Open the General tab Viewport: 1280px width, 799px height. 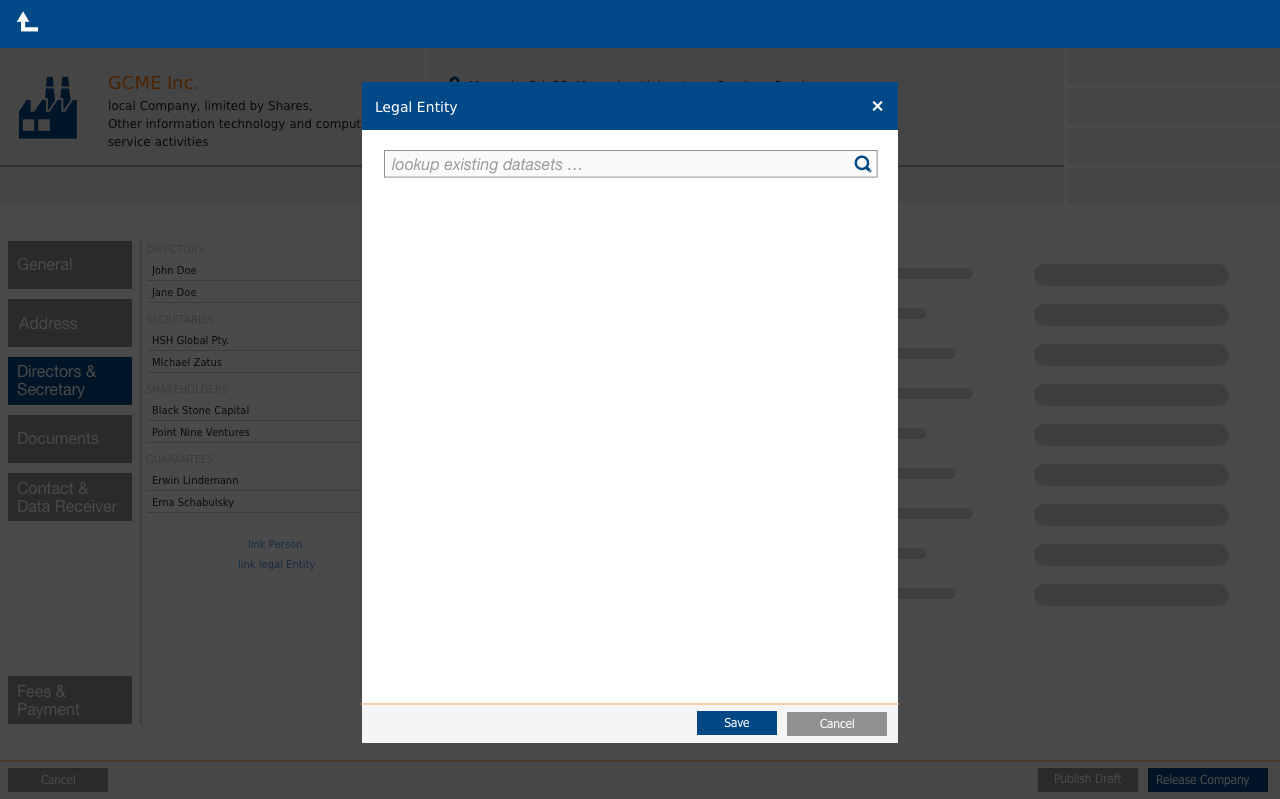70,265
